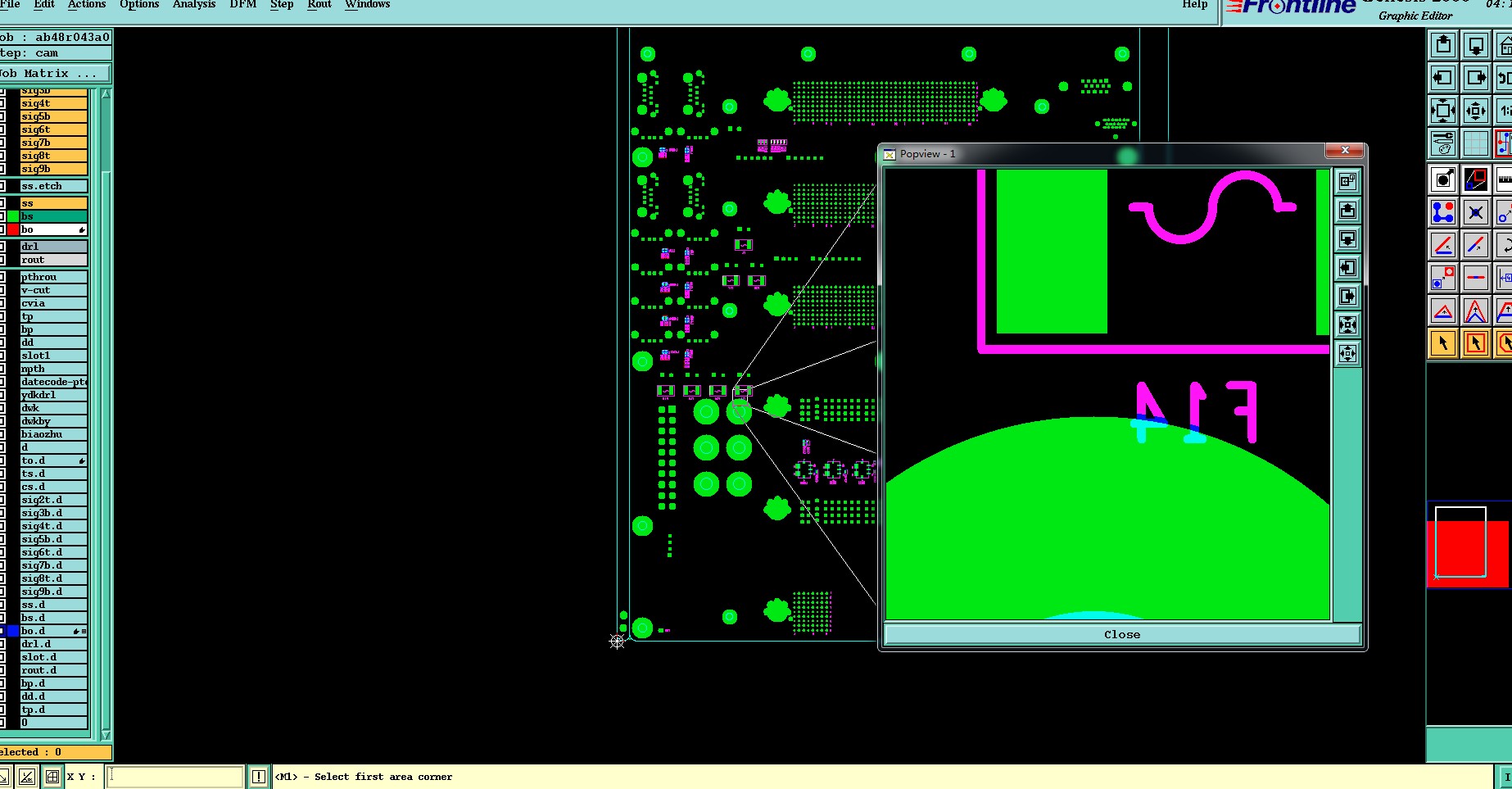This screenshot has height=789, width=1512.
Task: Select the sig9b layer row
Action: tap(54, 169)
